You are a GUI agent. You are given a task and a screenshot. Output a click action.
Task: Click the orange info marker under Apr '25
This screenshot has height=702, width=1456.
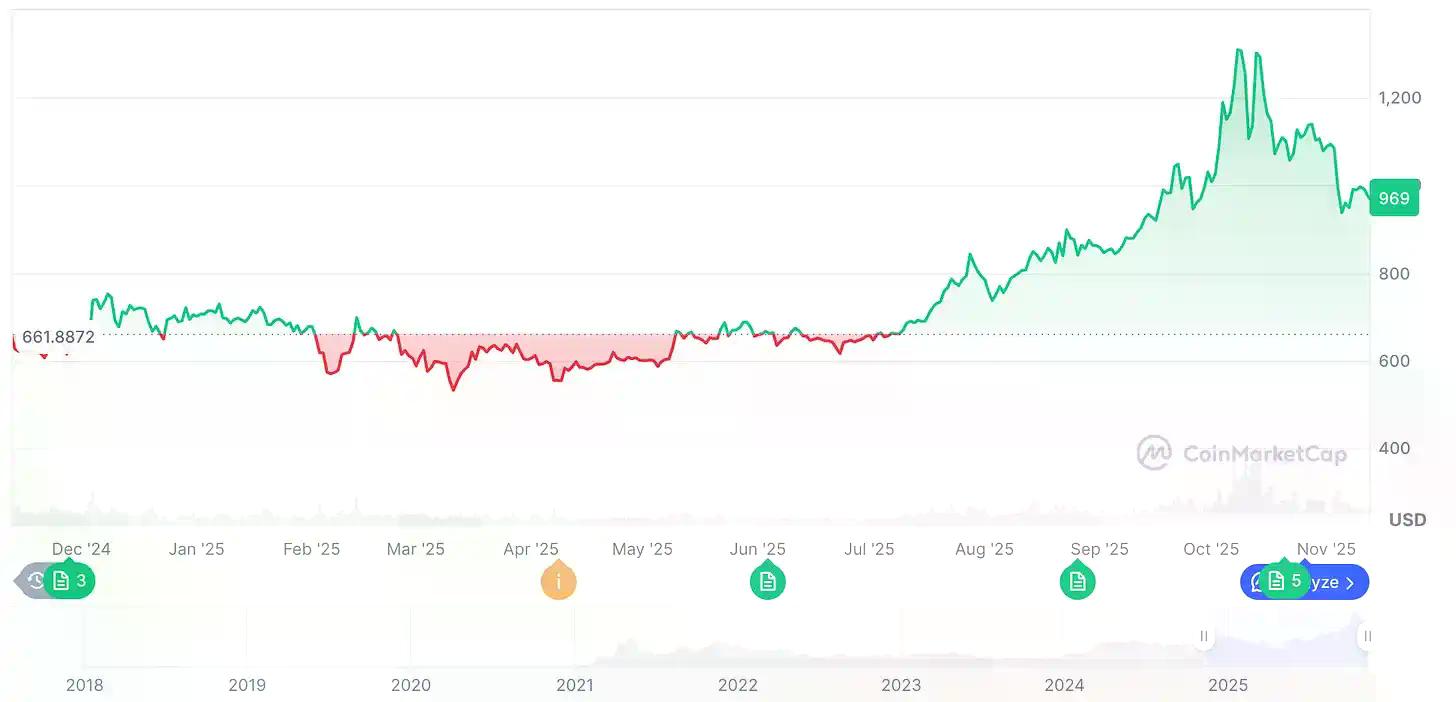(559, 580)
